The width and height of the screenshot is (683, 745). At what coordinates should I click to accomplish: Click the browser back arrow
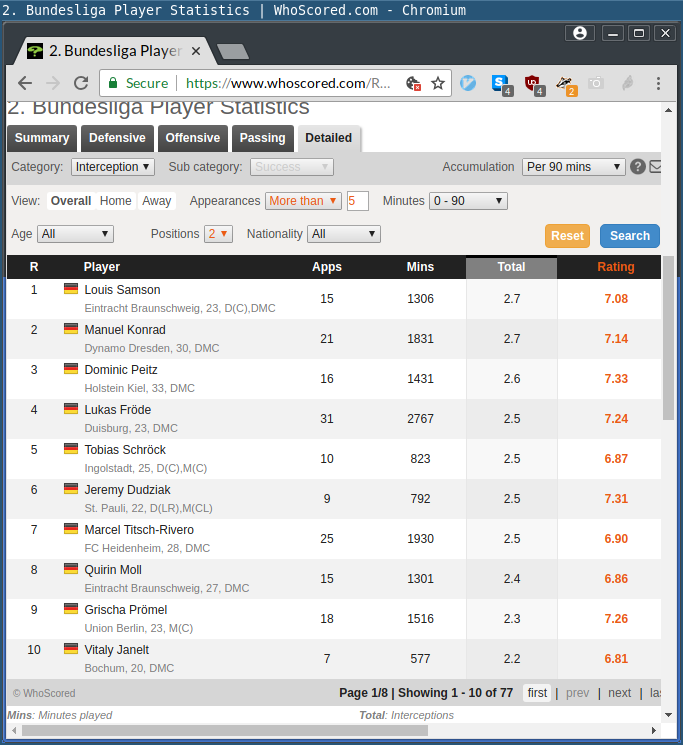[25, 83]
